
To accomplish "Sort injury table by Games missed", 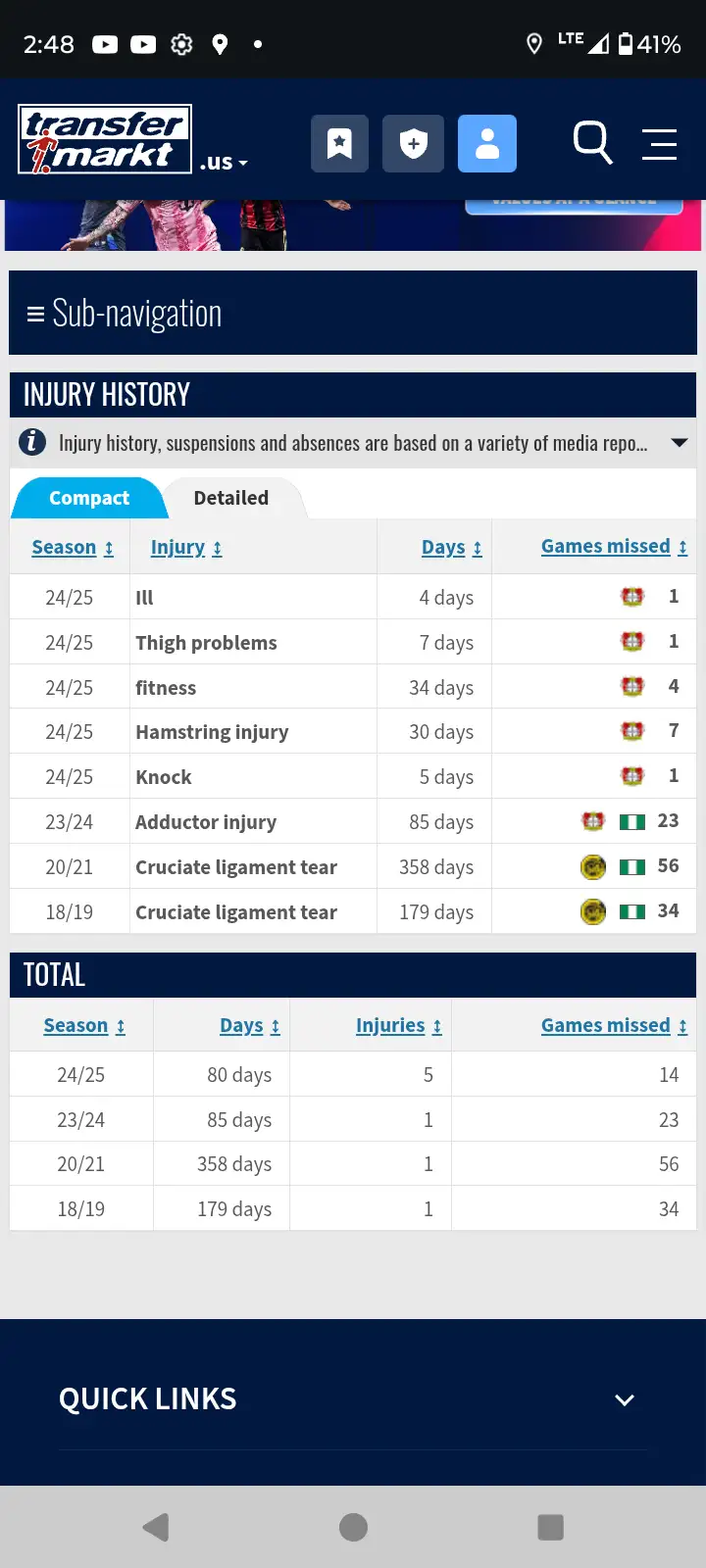I will pyautogui.click(x=614, y=547).
